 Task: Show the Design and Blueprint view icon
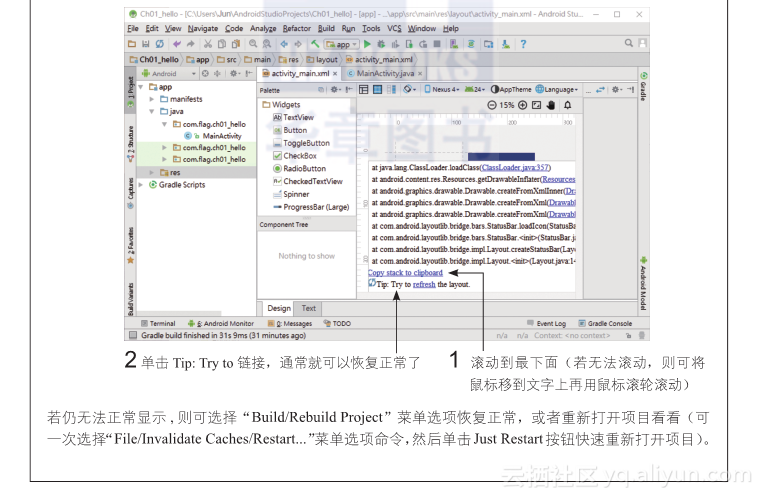(391, 90)
